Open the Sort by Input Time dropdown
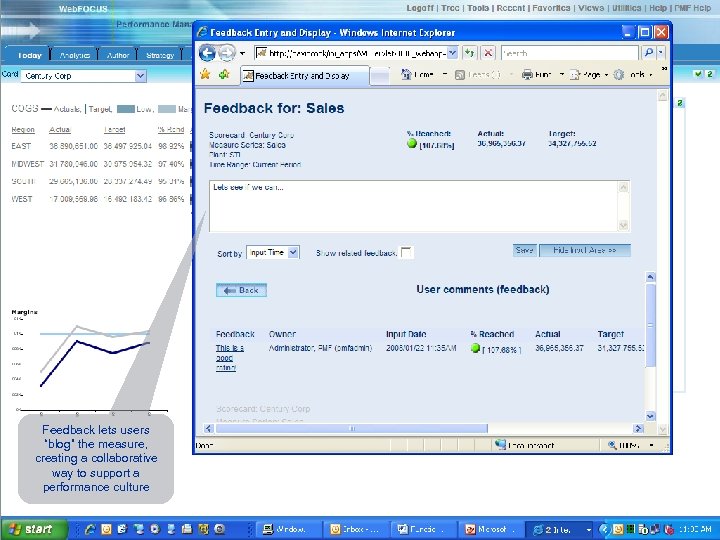Image resolution: width=720 pixels, height=540 pixels. click(x=273, y=253)
